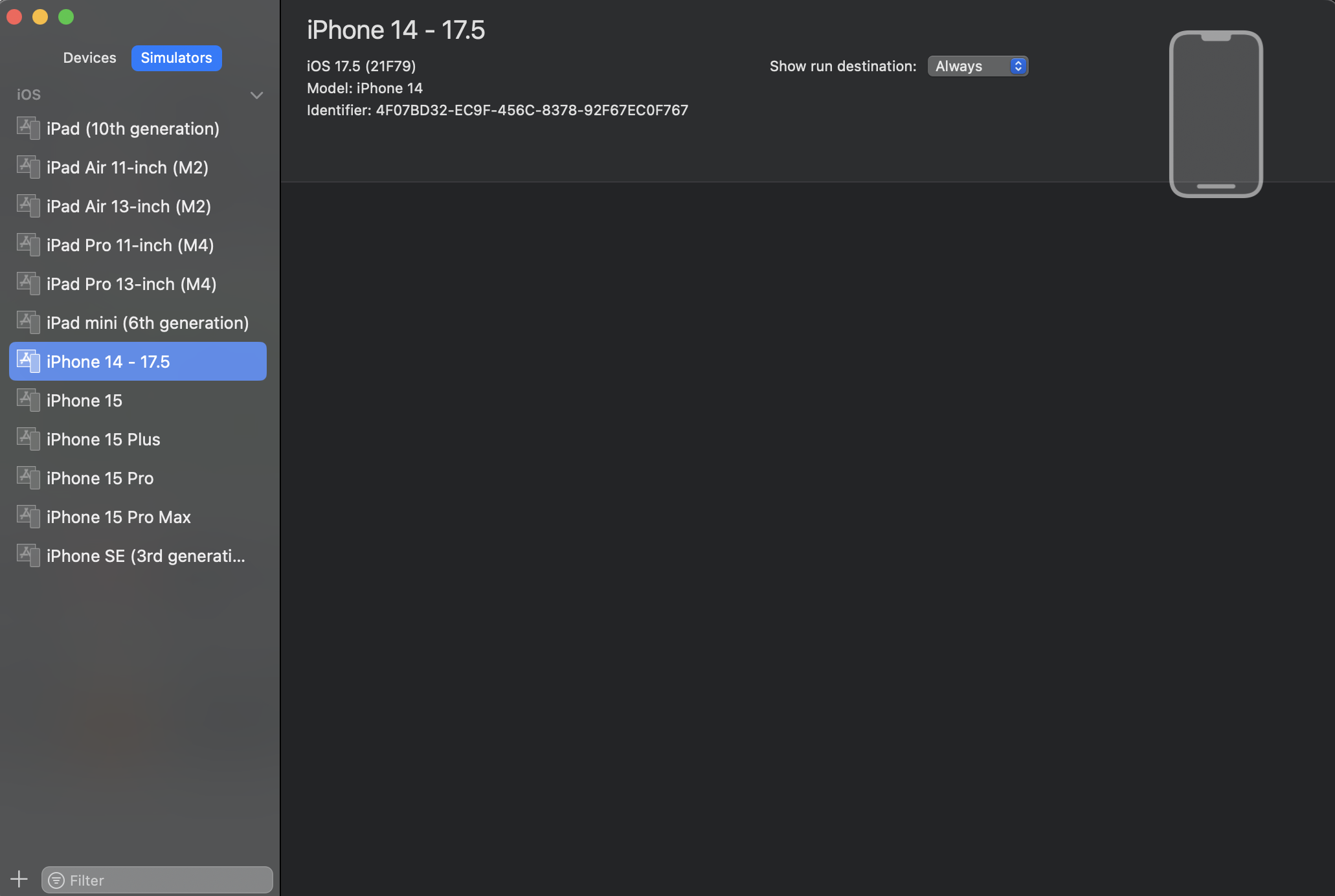The width and height of the screenshot is (1335, 896).
Task: Select the Simulators tab
Action: (176, 58)
